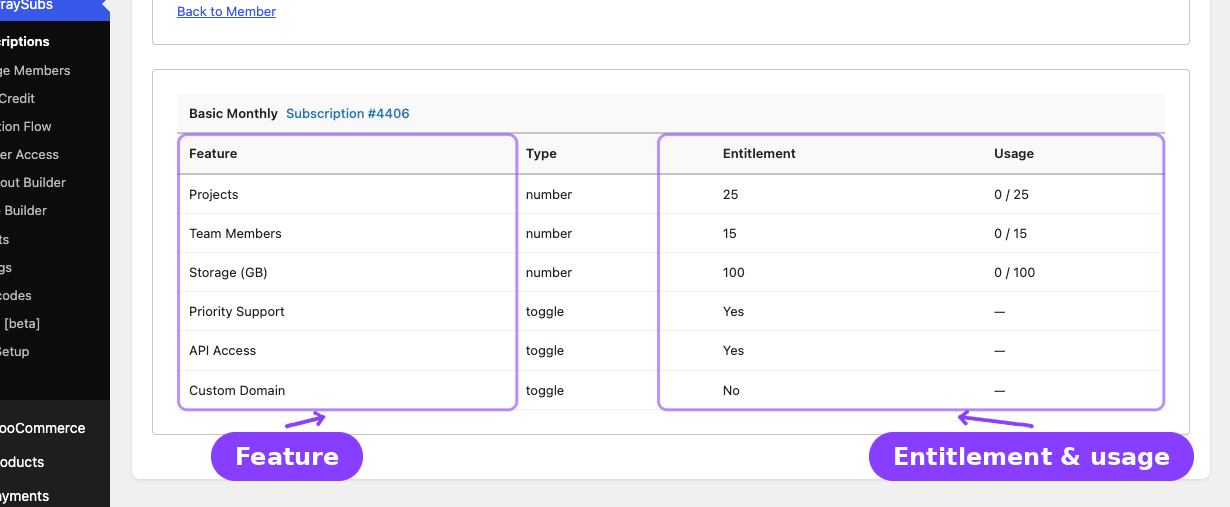1230x507 pixels.
Task: Open the Subscription Flow sidebar item
Action: pyautogui.click(x=26, y=126)
